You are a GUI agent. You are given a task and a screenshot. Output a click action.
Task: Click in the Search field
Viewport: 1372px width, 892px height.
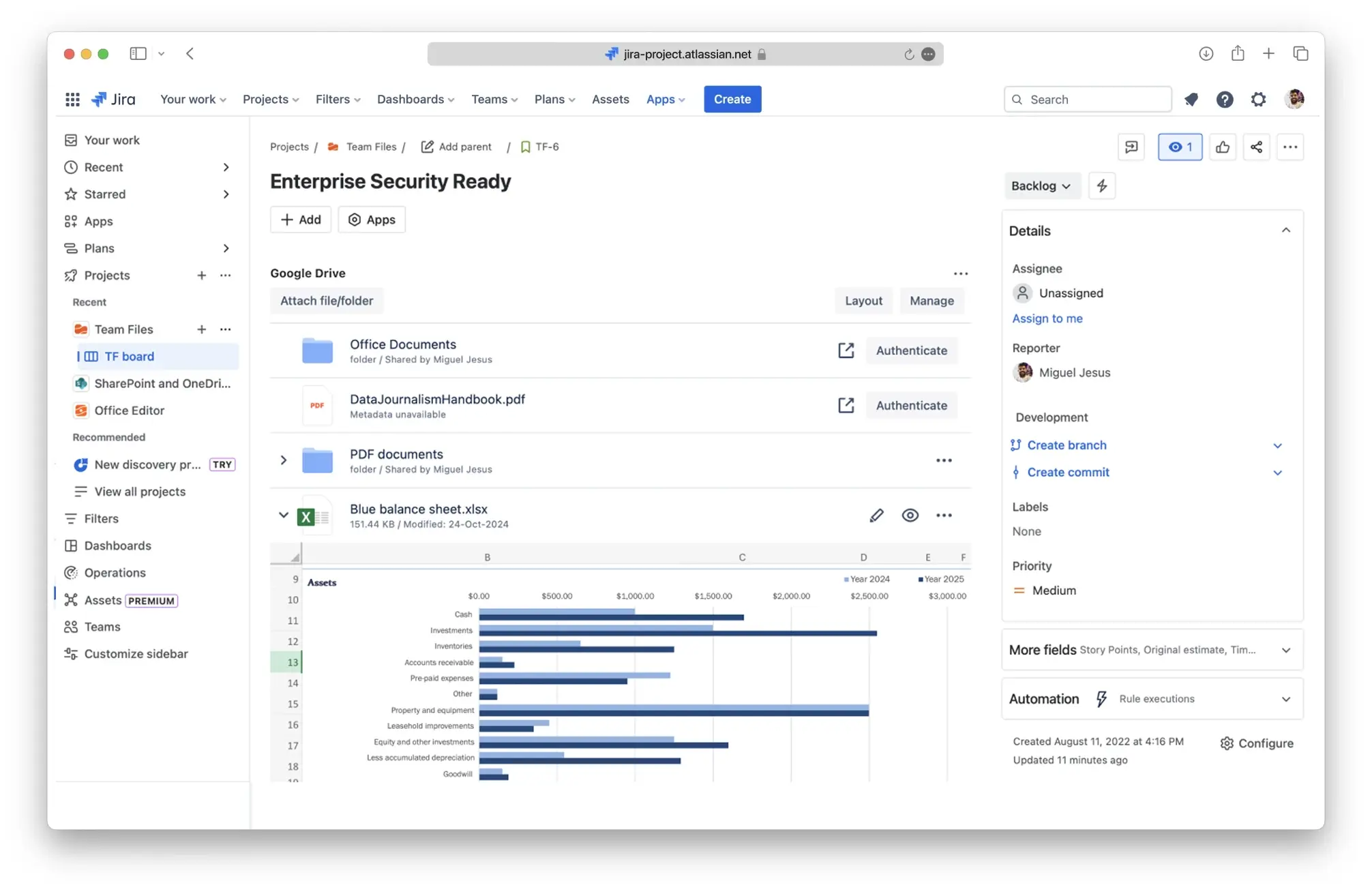pyautogui.click(x=1088, y=100)
